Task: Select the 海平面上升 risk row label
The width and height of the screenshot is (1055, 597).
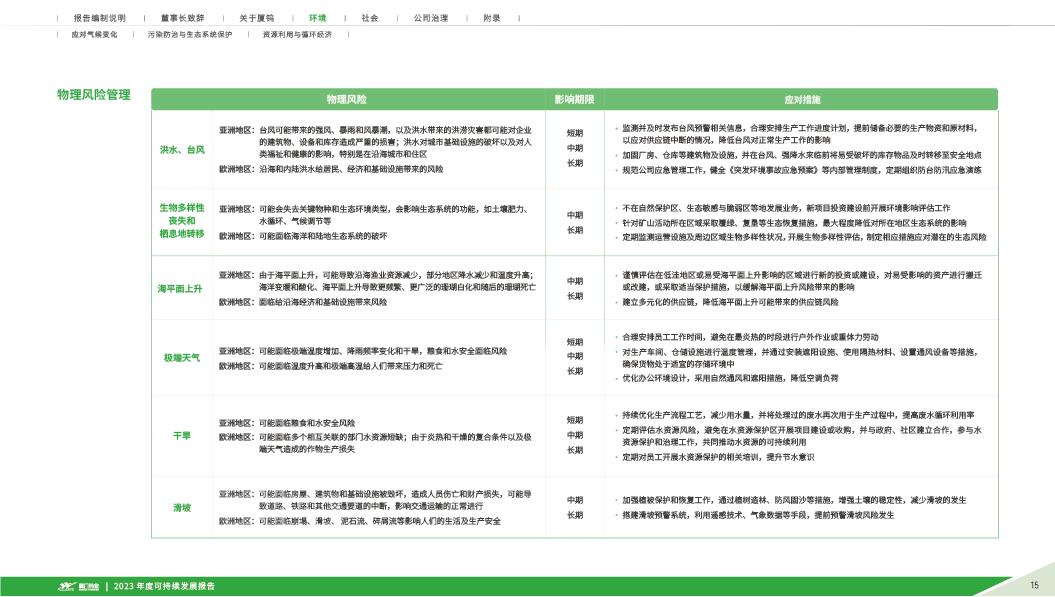Action: [x=182, y=288]
